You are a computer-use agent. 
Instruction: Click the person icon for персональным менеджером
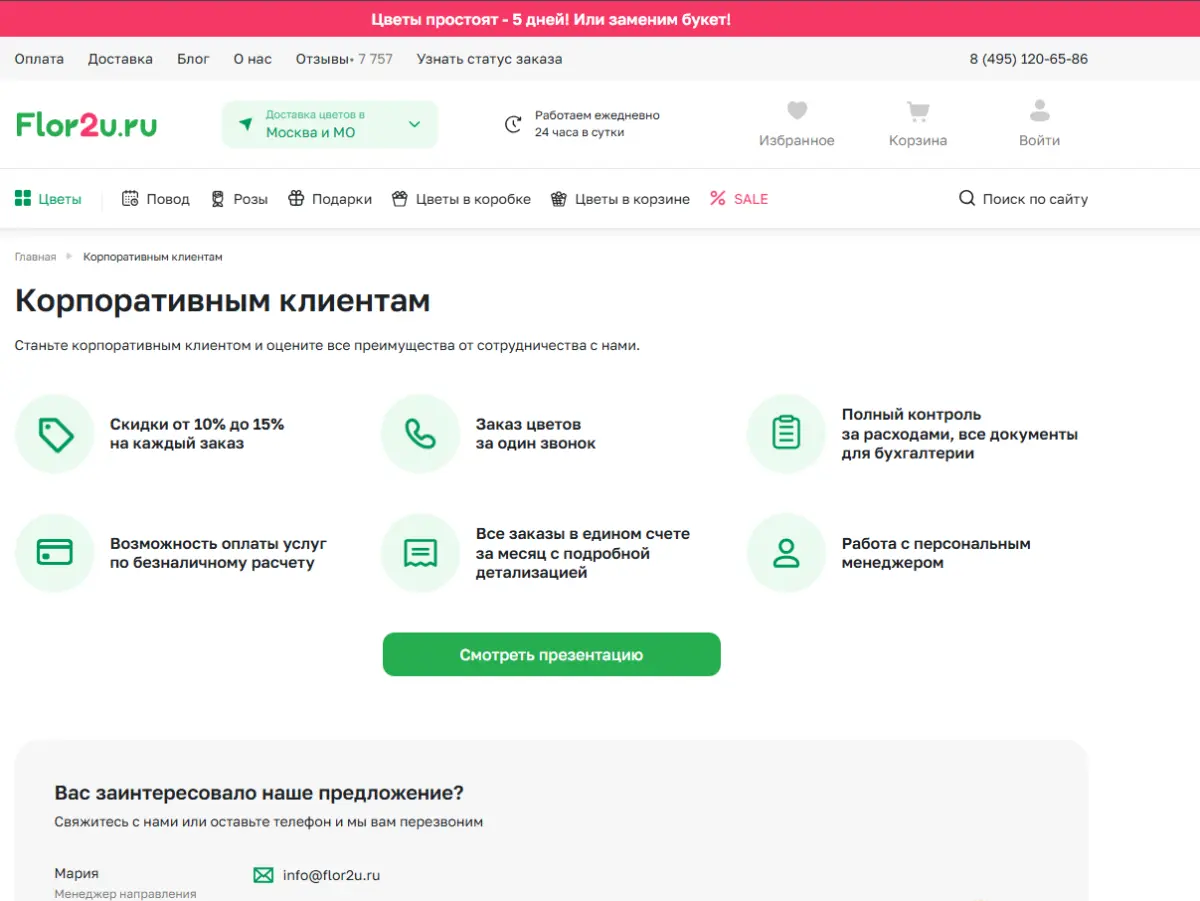[786, 553]
